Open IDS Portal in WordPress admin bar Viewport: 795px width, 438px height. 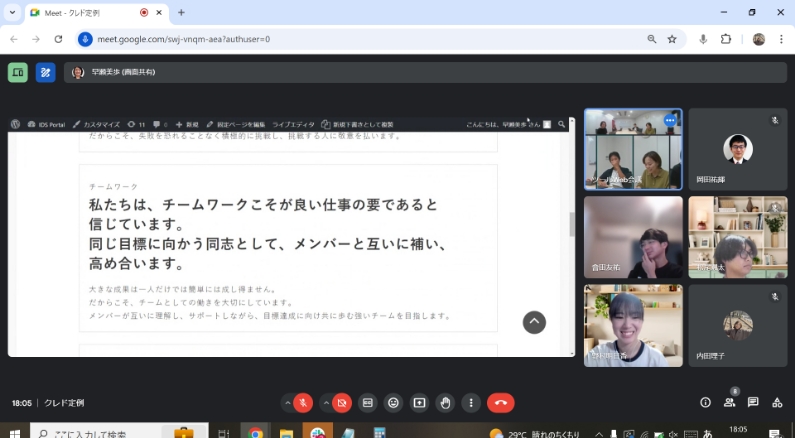click(x=46, y=124)
